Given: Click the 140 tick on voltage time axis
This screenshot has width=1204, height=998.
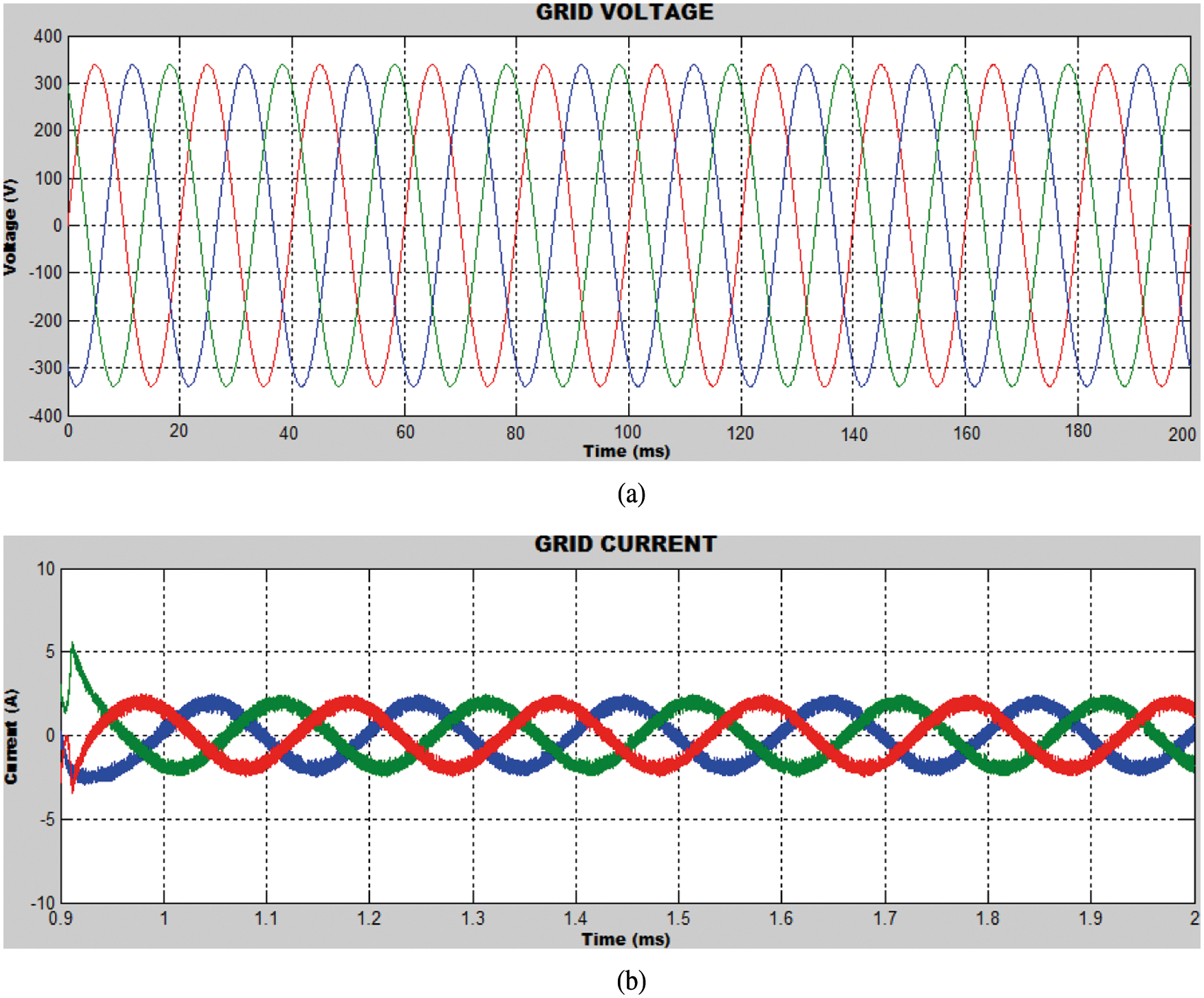Looking at the screenshot, I should (854, 434).
